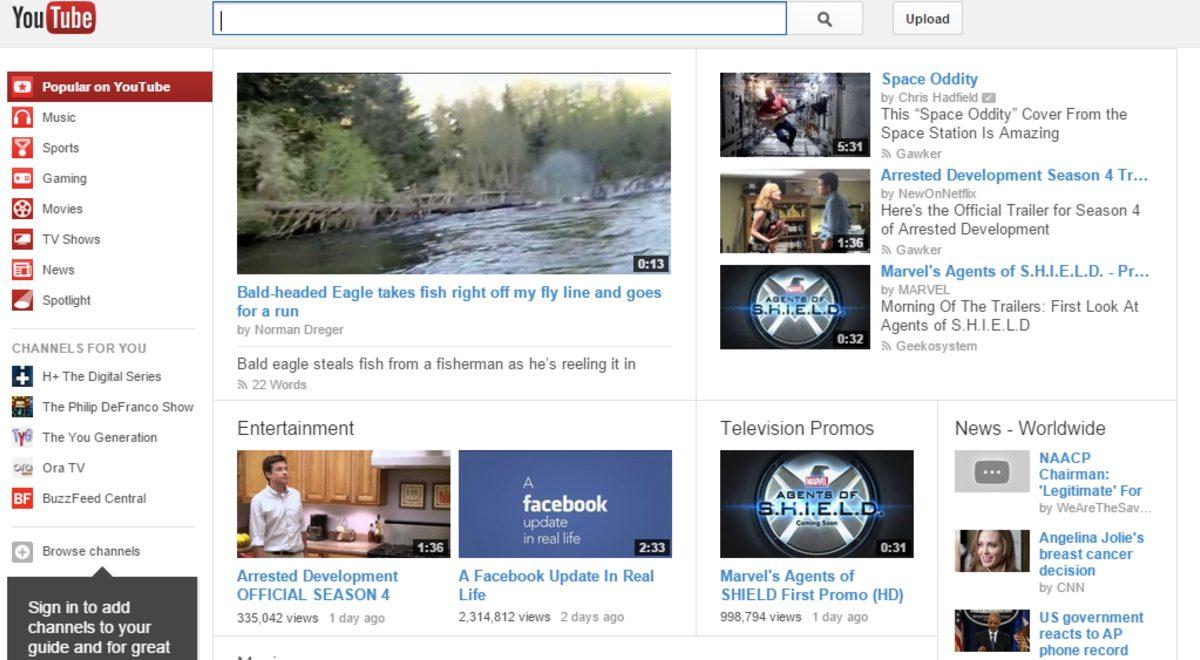Viewport: 1200px width, 660px height.
Task: Click the Movies film reel icon
Action: [x=22, y=209]
